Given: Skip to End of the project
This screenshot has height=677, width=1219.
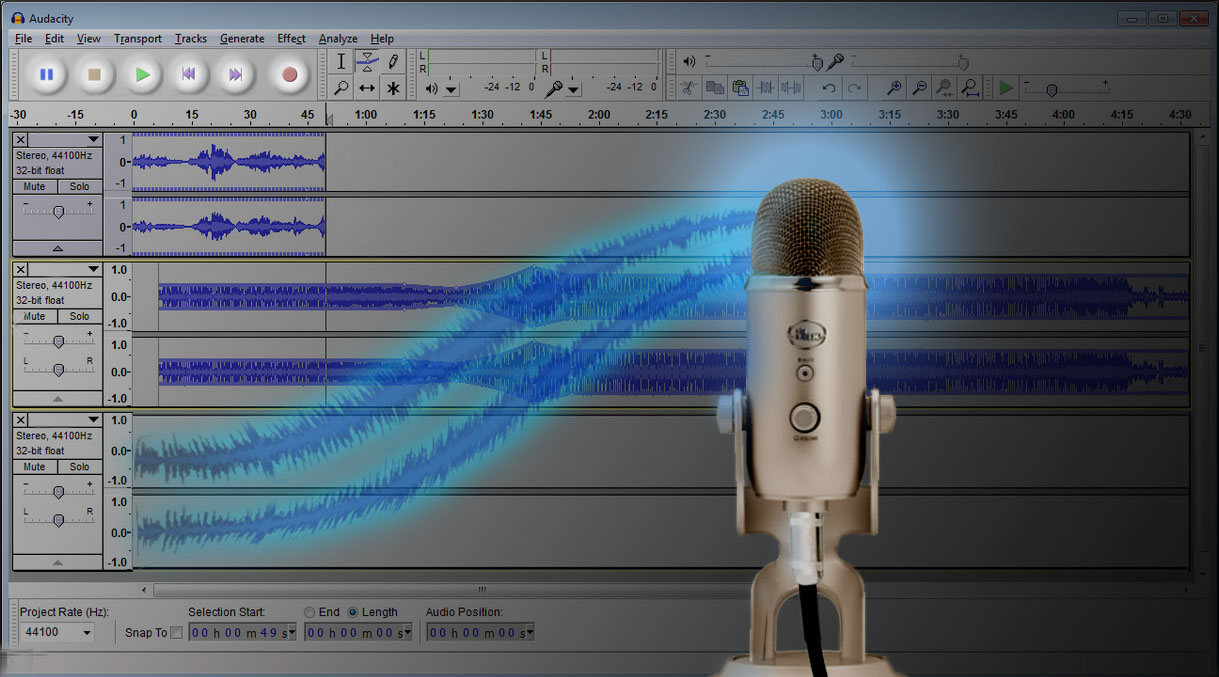Looking at the screenshot, I should tap(235, 74).
